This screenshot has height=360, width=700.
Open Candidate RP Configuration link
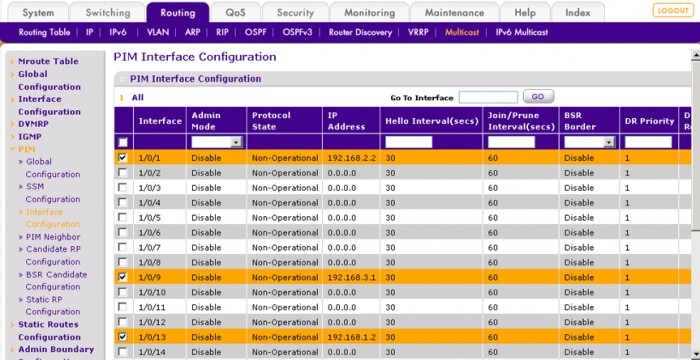53,255
